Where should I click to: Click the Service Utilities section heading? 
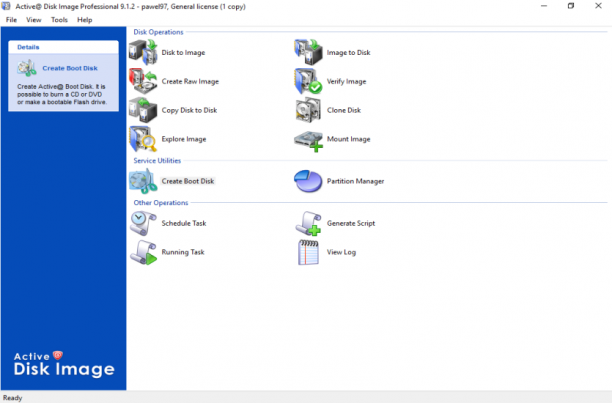pyautogui.click(x=157, y=161)
